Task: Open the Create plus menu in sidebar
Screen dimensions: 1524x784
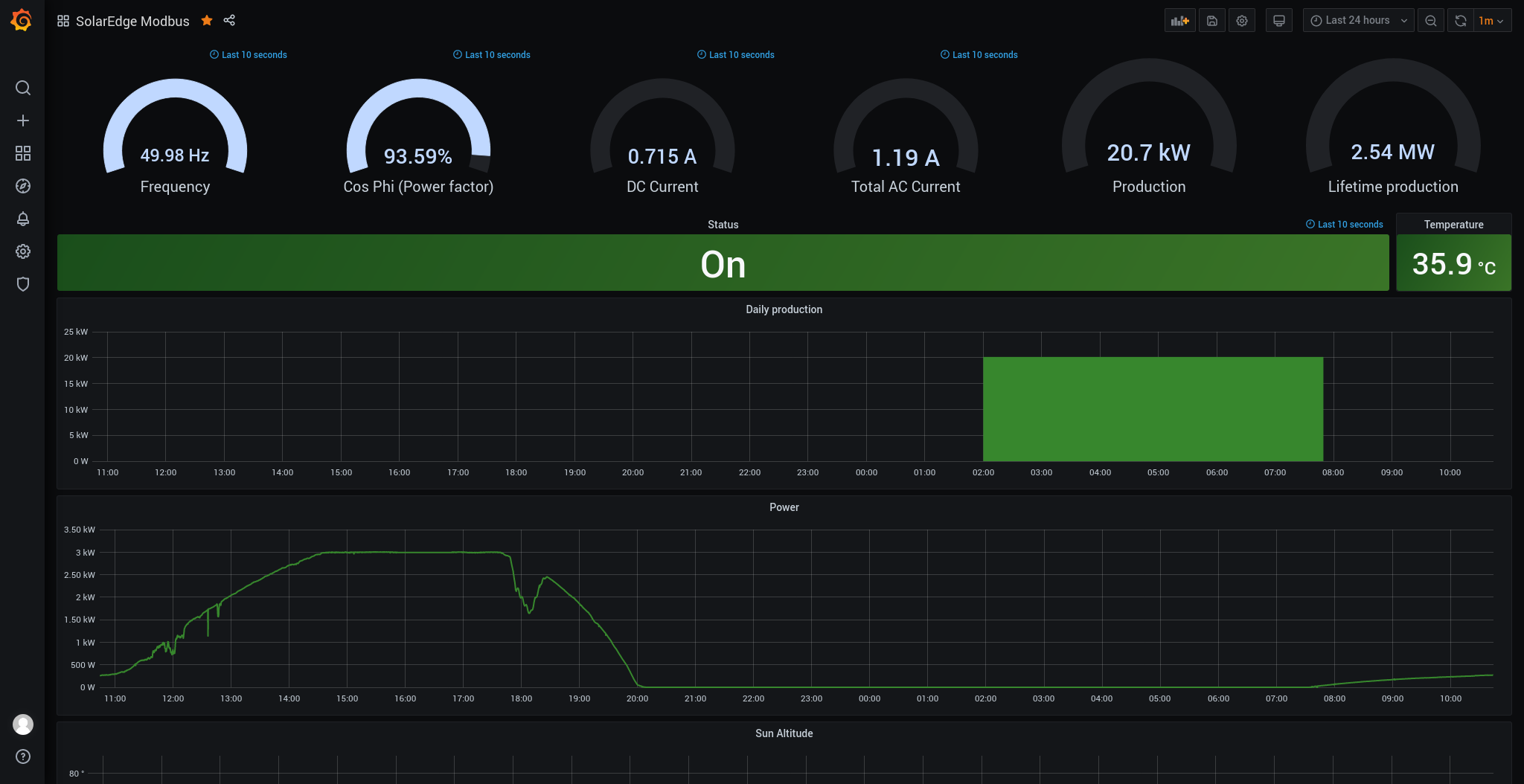Action: (x=23, y=121)
